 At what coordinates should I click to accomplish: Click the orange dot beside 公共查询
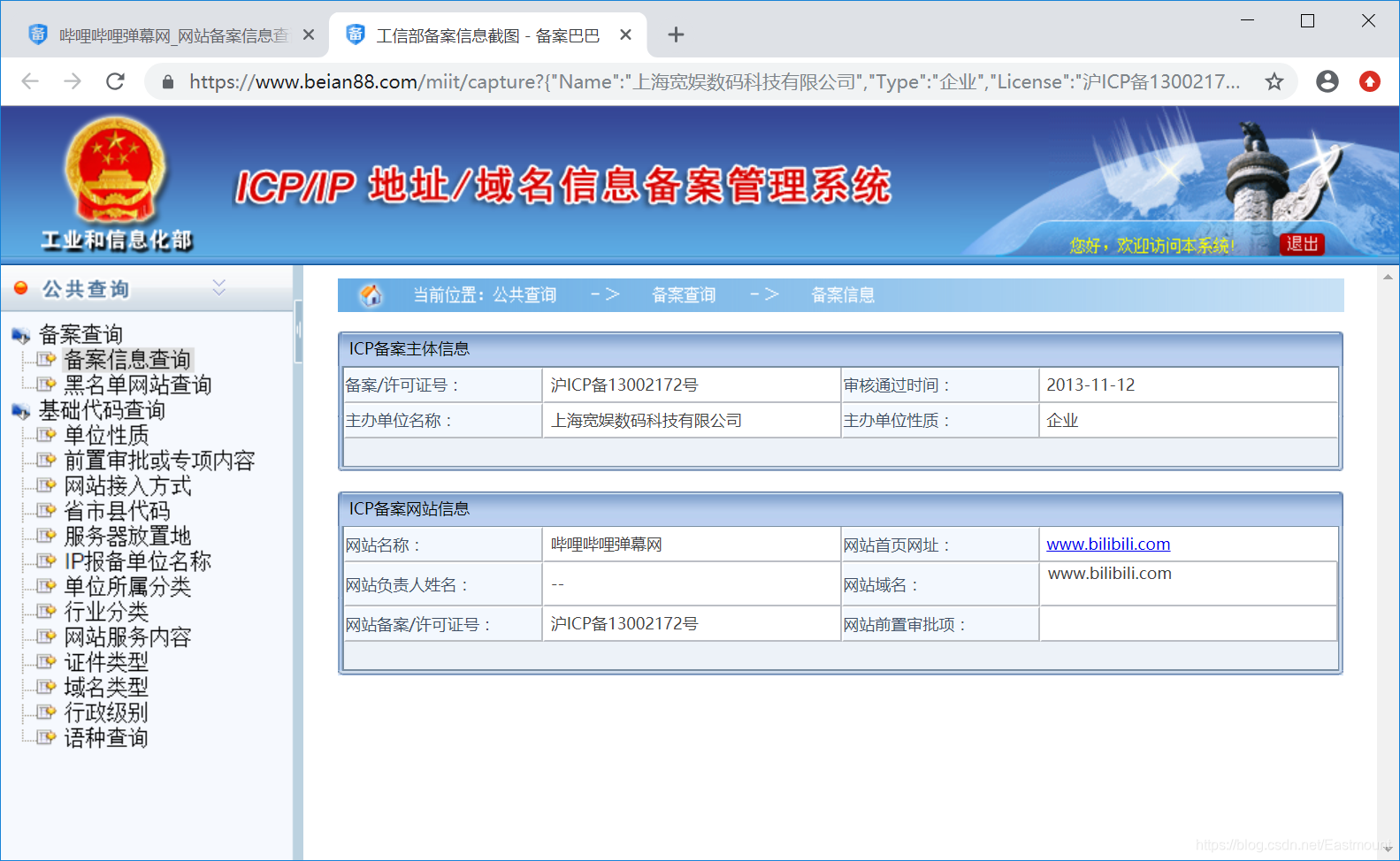pyautogui.click(x=21, y=288)
